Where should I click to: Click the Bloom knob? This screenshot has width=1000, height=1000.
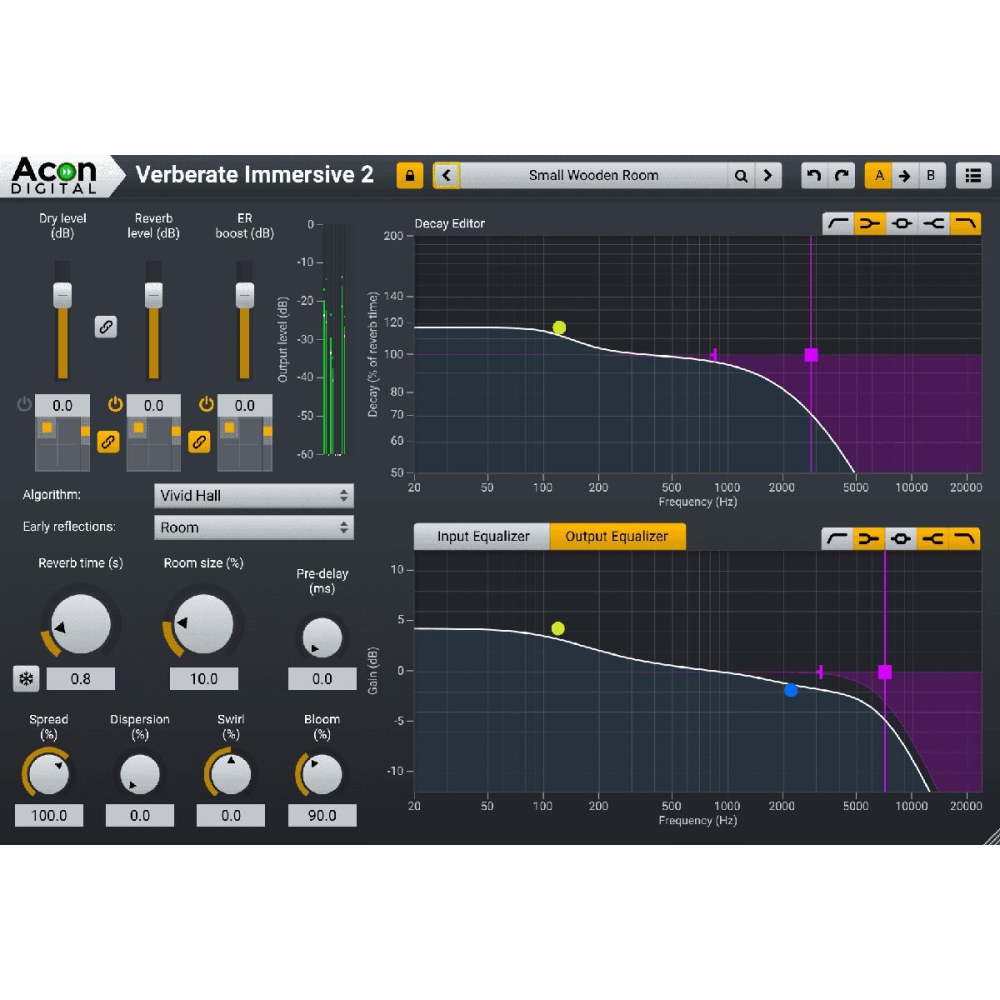tap(322, 774)
